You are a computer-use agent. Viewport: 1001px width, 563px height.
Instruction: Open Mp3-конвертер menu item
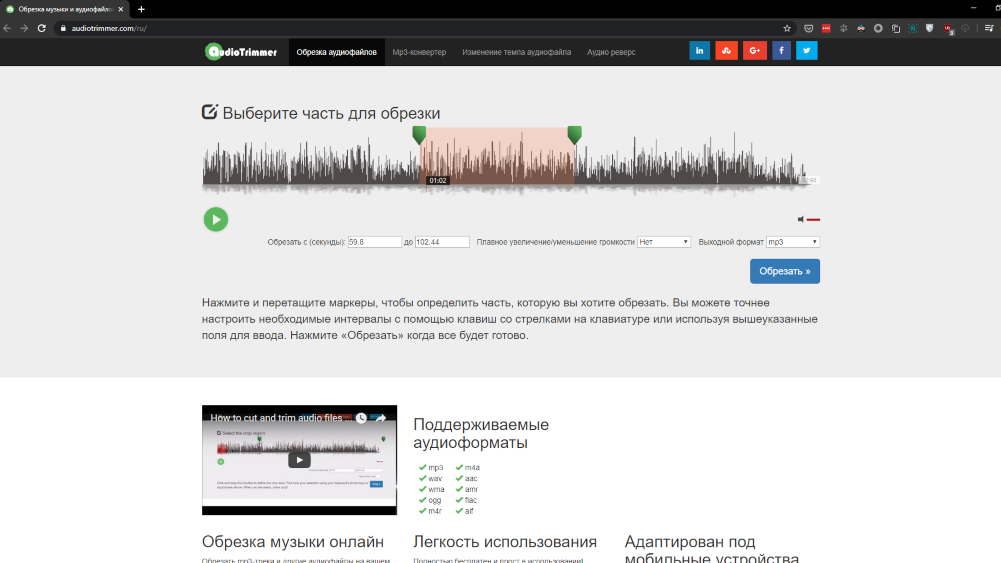[419, 52]
